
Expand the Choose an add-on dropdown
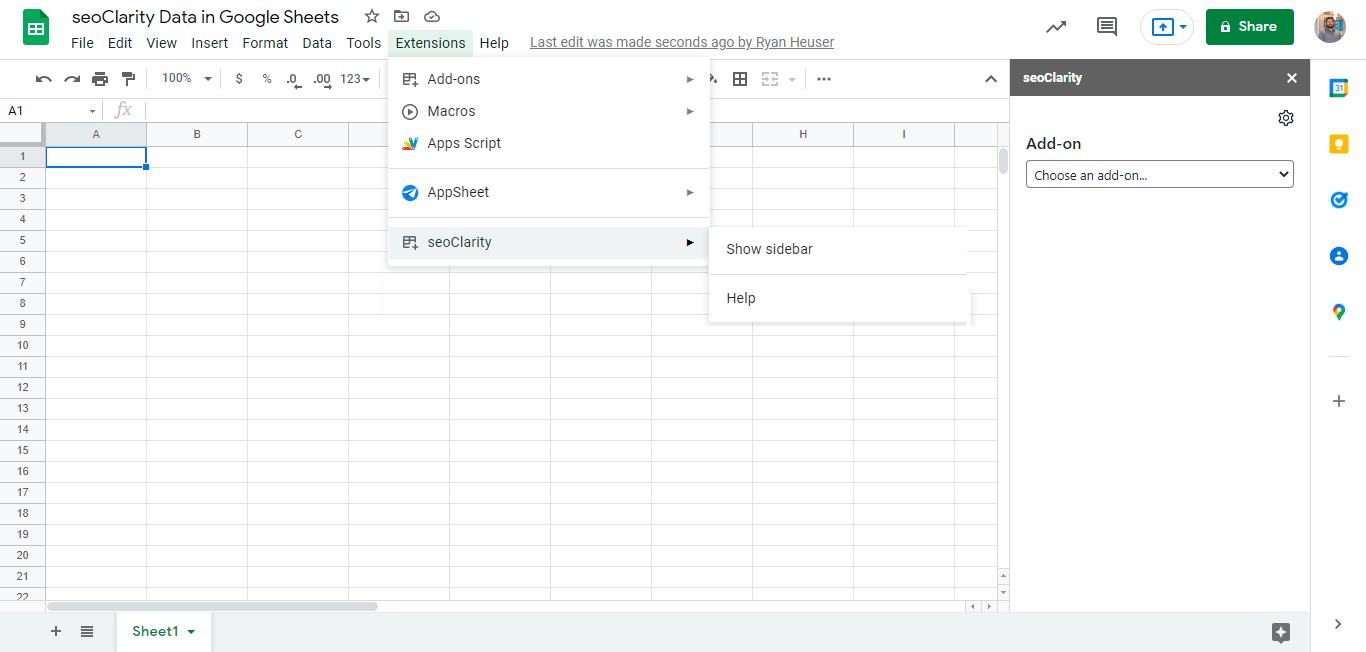pyautogui.click(x=1160, y=175)
